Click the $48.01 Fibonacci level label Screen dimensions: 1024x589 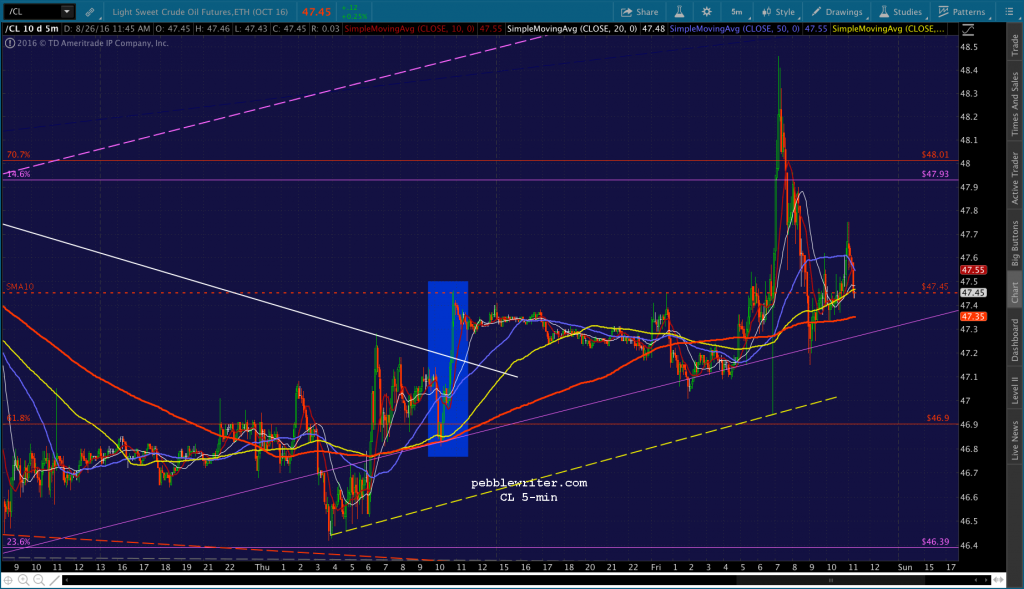(x=935, y=155)
